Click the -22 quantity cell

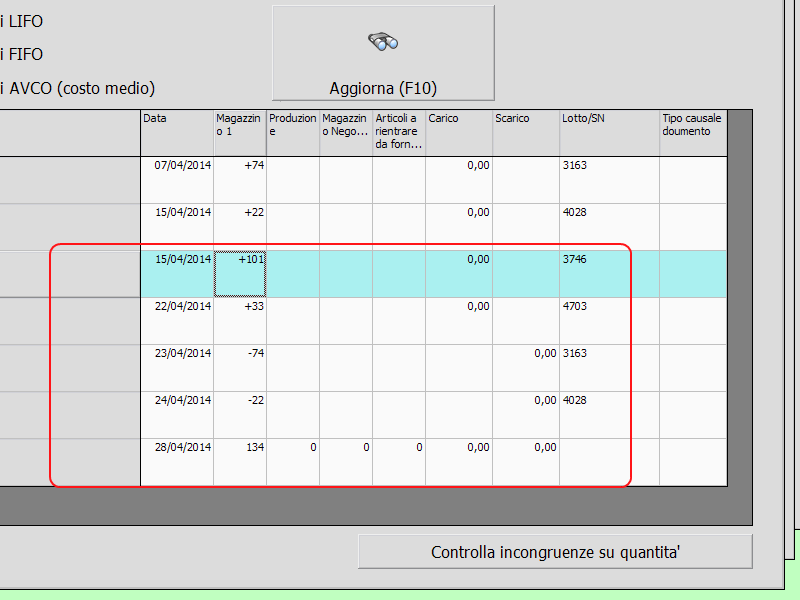coord(240,415)
